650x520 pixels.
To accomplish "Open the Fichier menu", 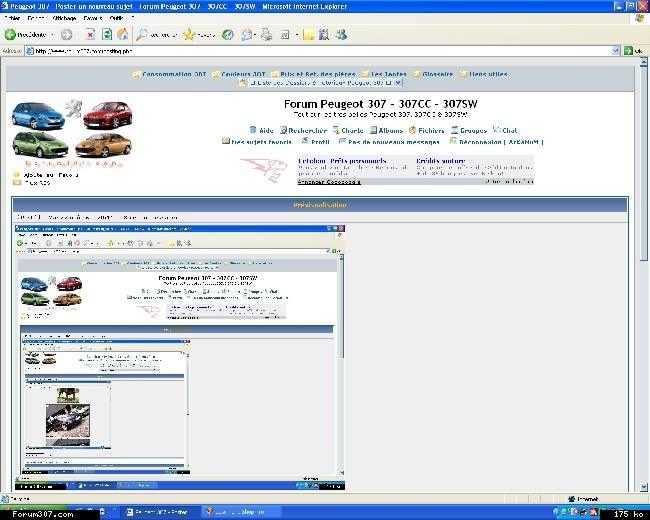I will (x=12, y=18).
